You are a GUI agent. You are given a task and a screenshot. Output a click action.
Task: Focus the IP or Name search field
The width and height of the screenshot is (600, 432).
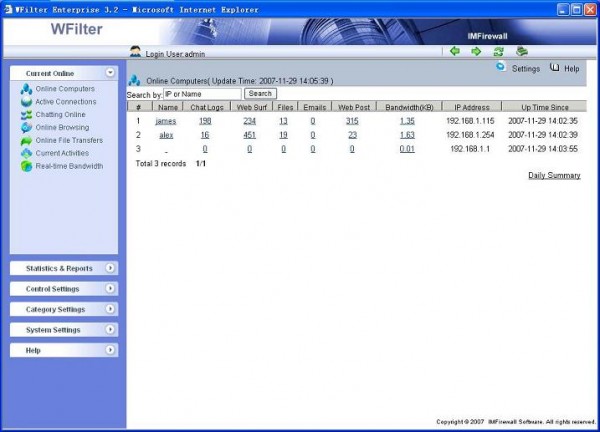coord(202,94)
